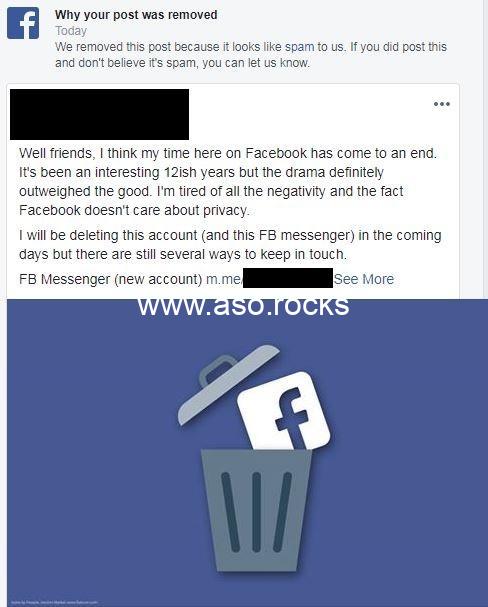Click the blue delete-Facebook image thumbnail
The image size is (488, 607).
pyautogui.click(x=248, y=453)
